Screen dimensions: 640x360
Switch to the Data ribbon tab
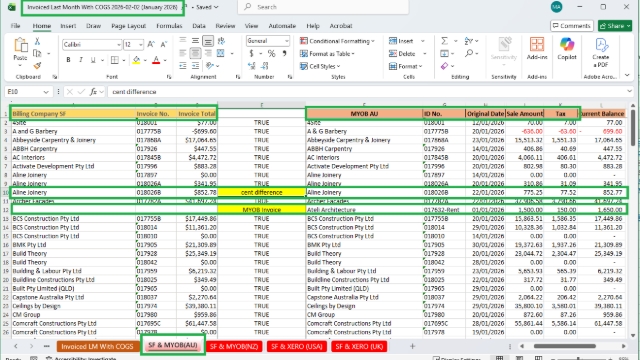(x=199, y=26)
